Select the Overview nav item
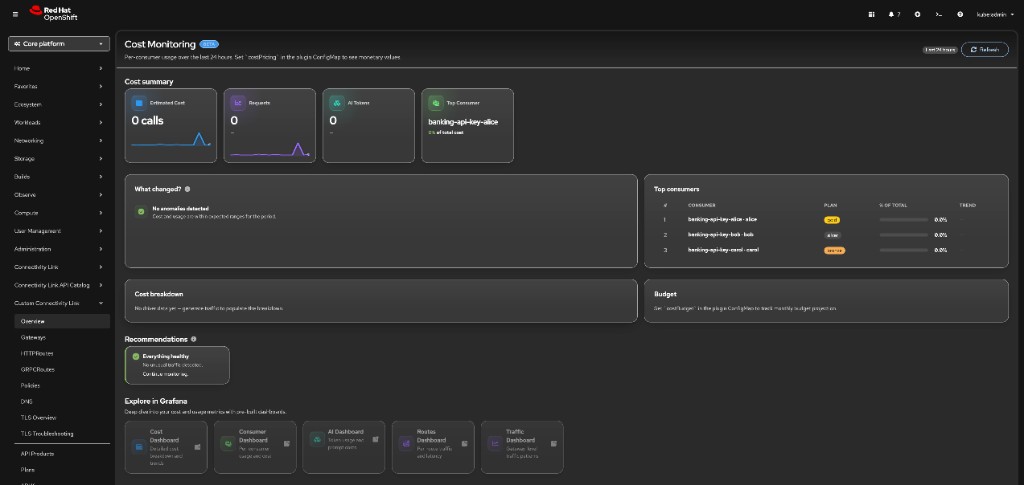This screenshot has height=485, width=1024. [x=62, y=321]
